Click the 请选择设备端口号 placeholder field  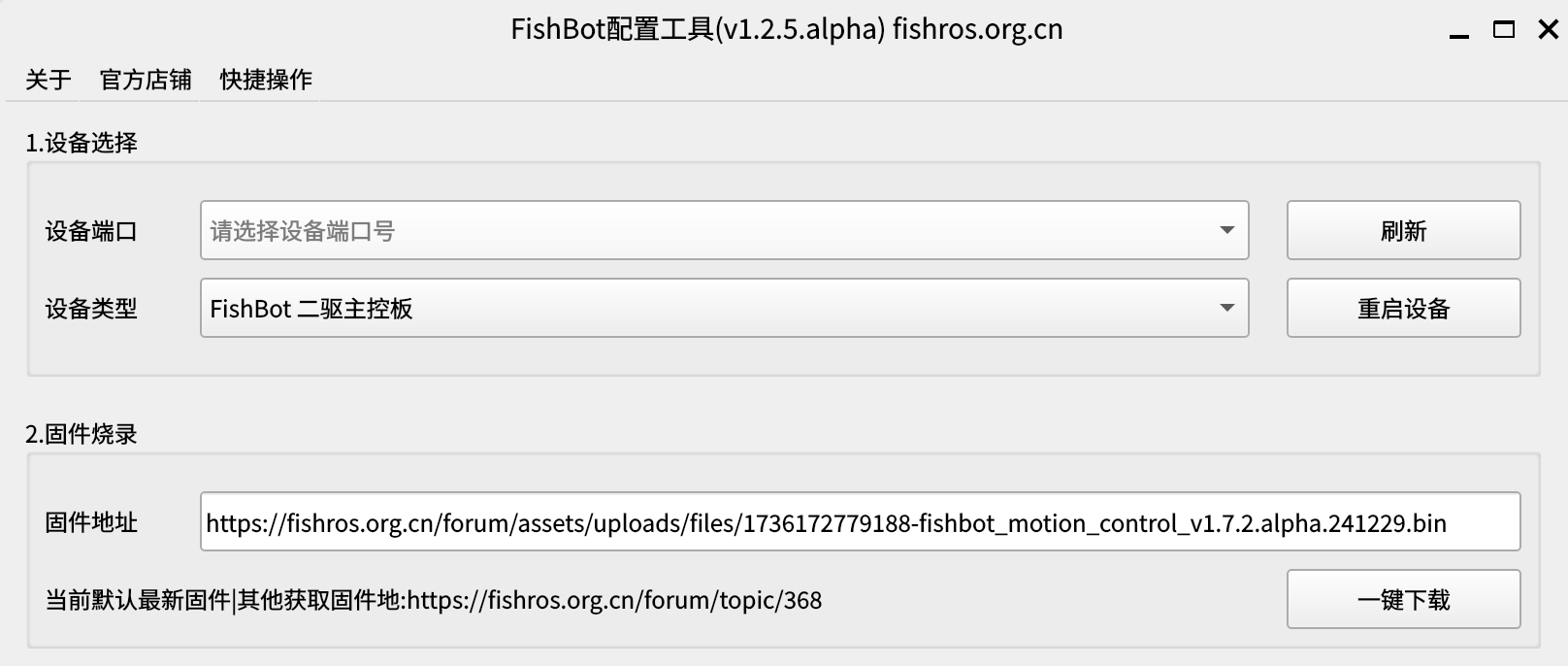[679, 230]
